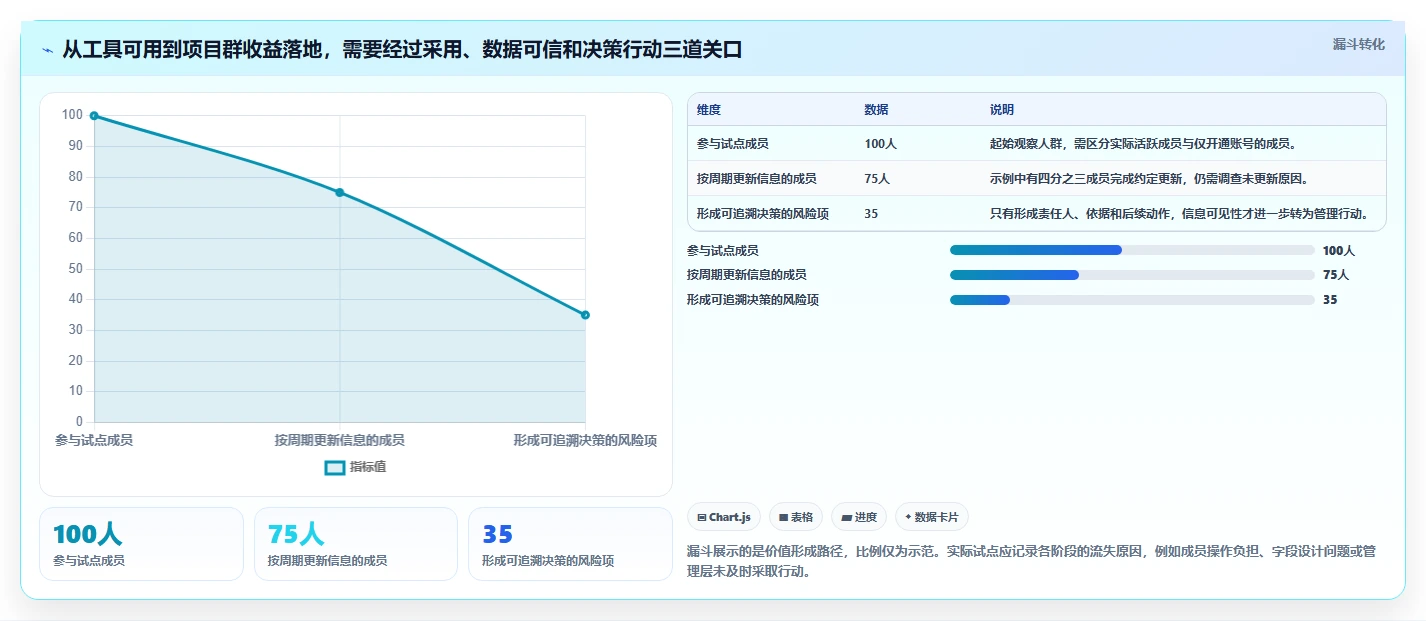1426x621 pixels.
Task: Click the y-axis tick label 50
Action: click(x=75, y=269)
